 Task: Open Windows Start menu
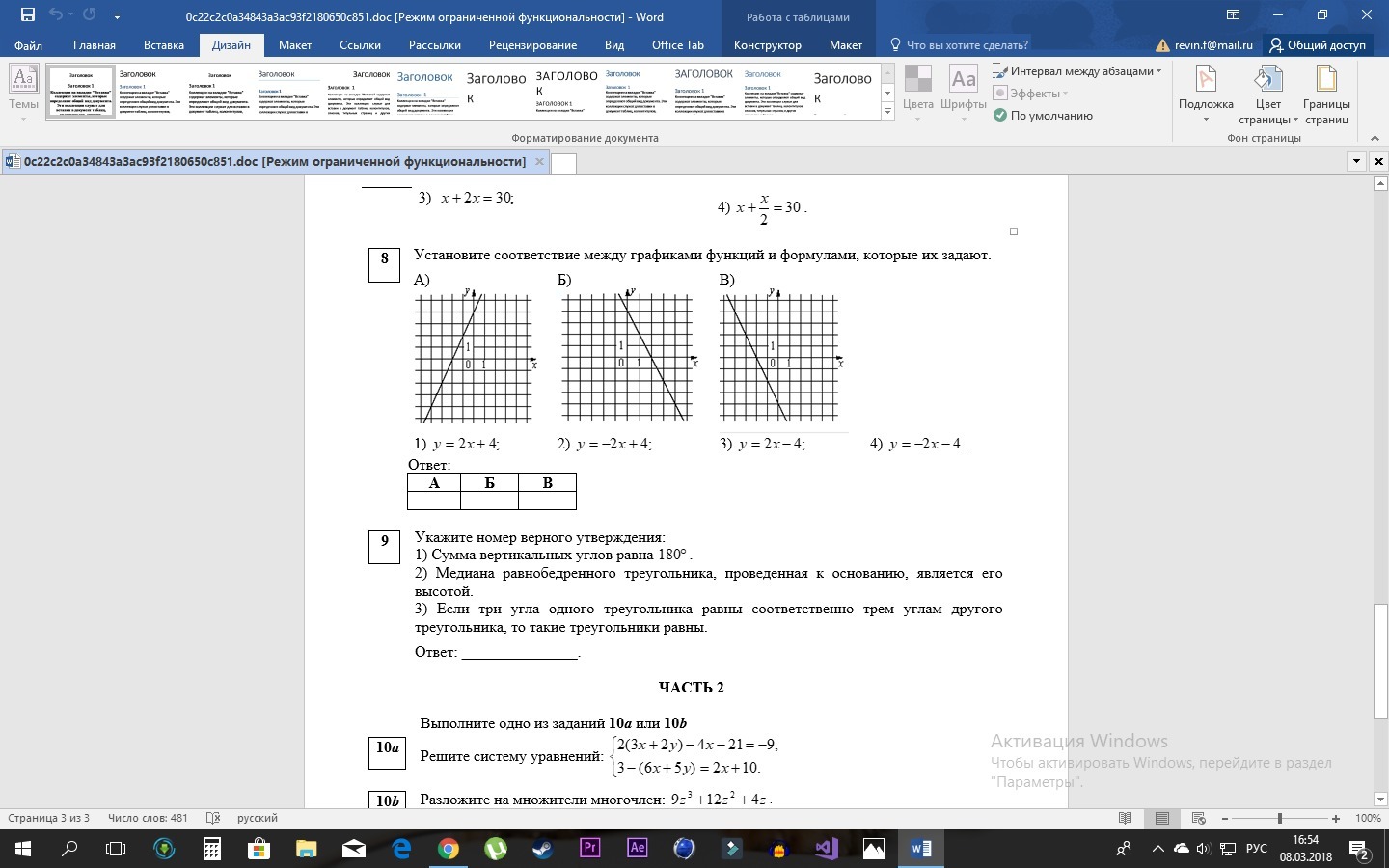tap(23, 849)
